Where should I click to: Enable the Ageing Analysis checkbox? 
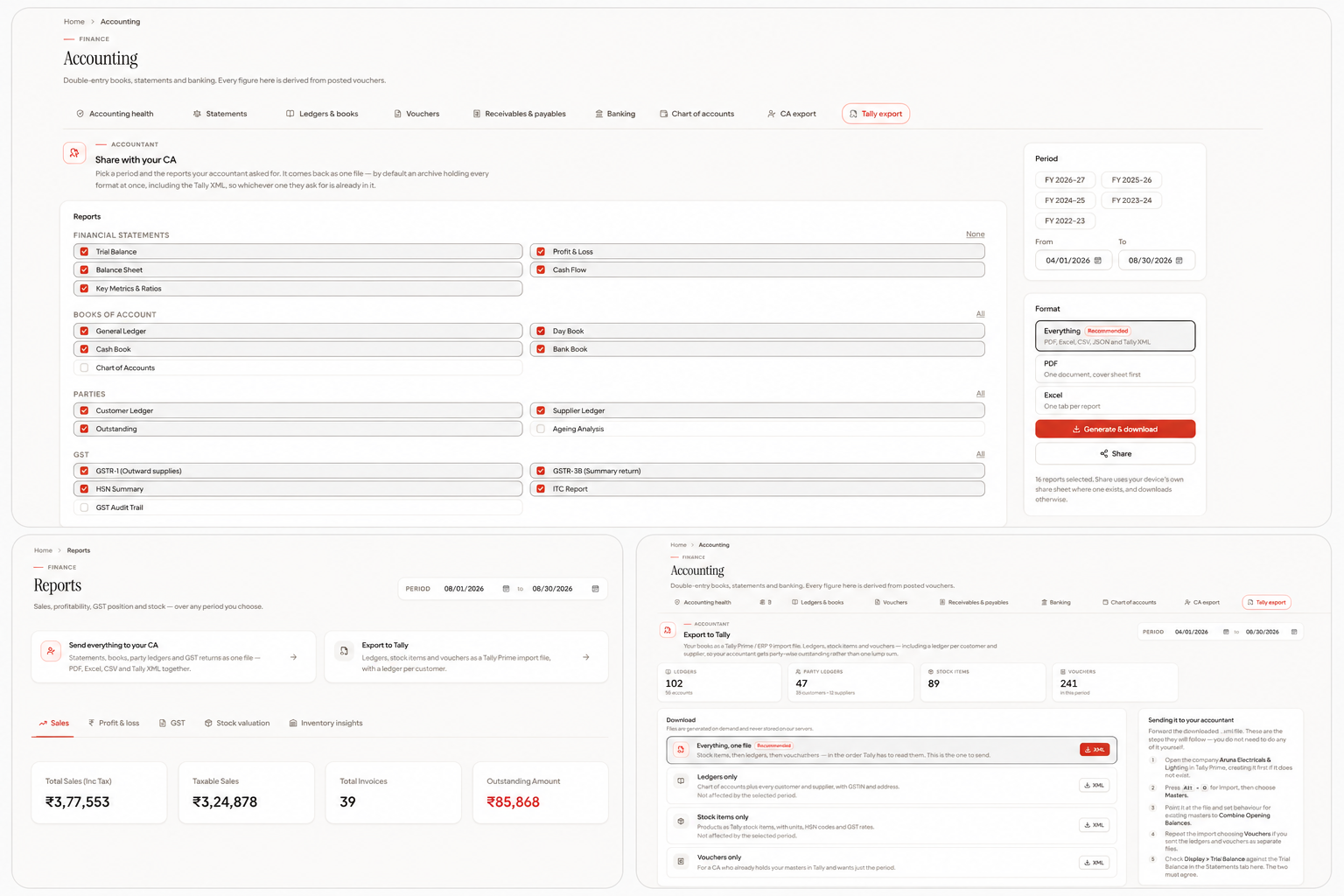[x=541, y=430]
